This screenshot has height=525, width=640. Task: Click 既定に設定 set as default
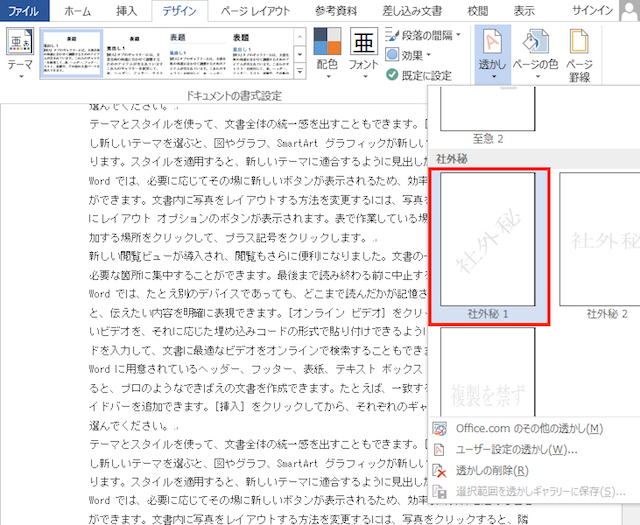[x=419, y=75]
